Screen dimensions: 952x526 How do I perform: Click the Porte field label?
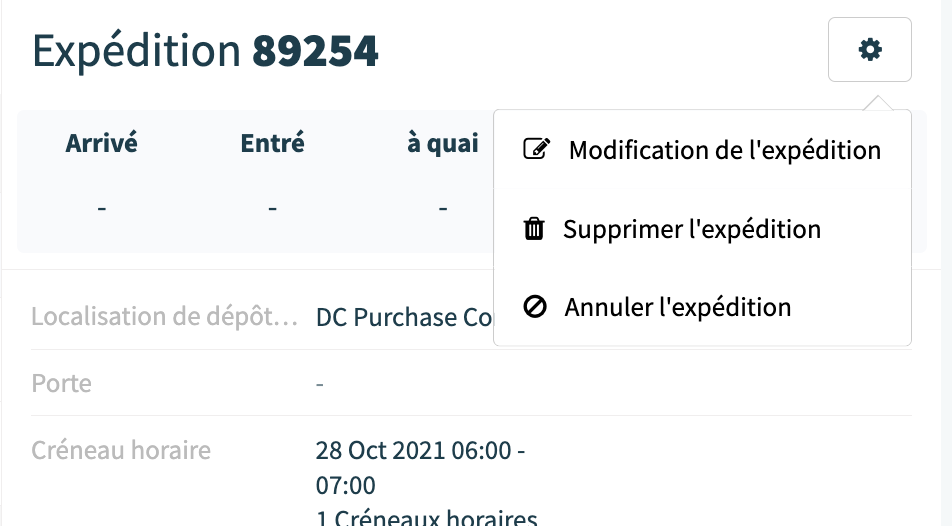click(61, 383)
